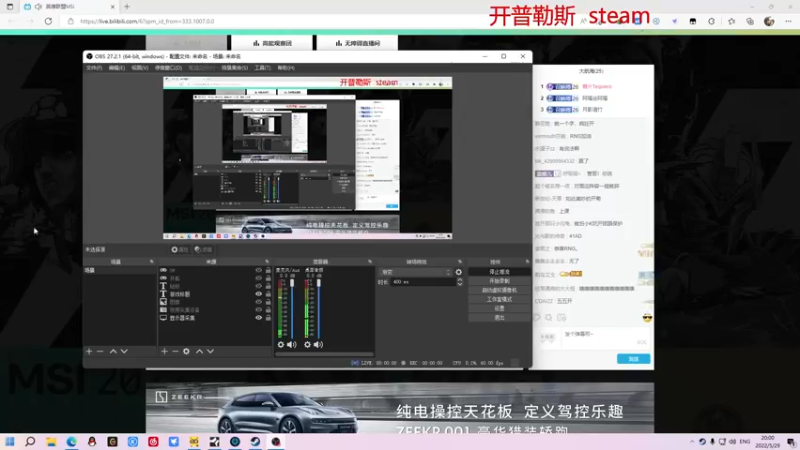Open File Explorer from the taskbar
Screen dimensions: 800x450
[51, 441]
